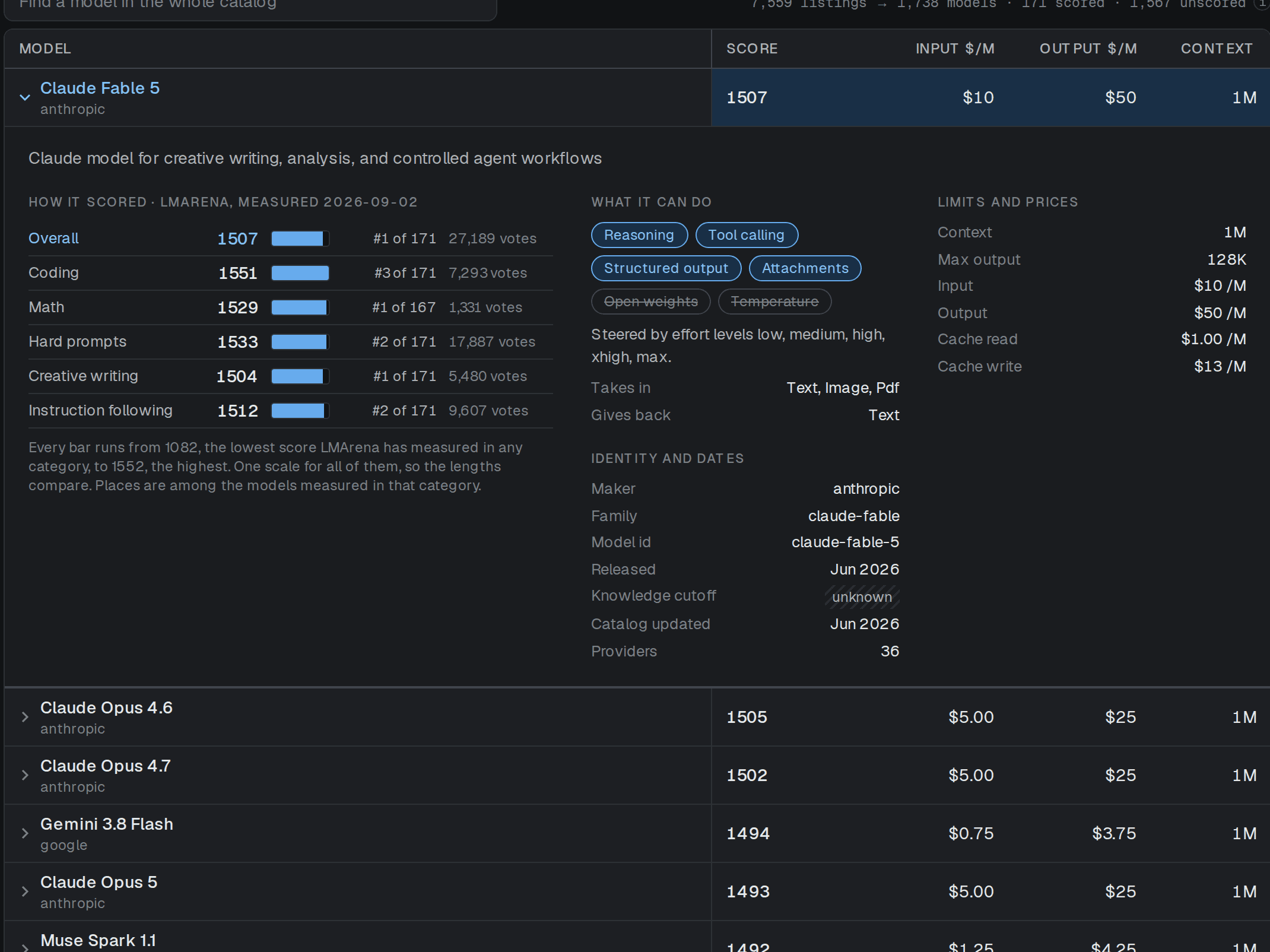
Task: Click the Cache read price $1.00 /M
Action: click(1213, 339)
